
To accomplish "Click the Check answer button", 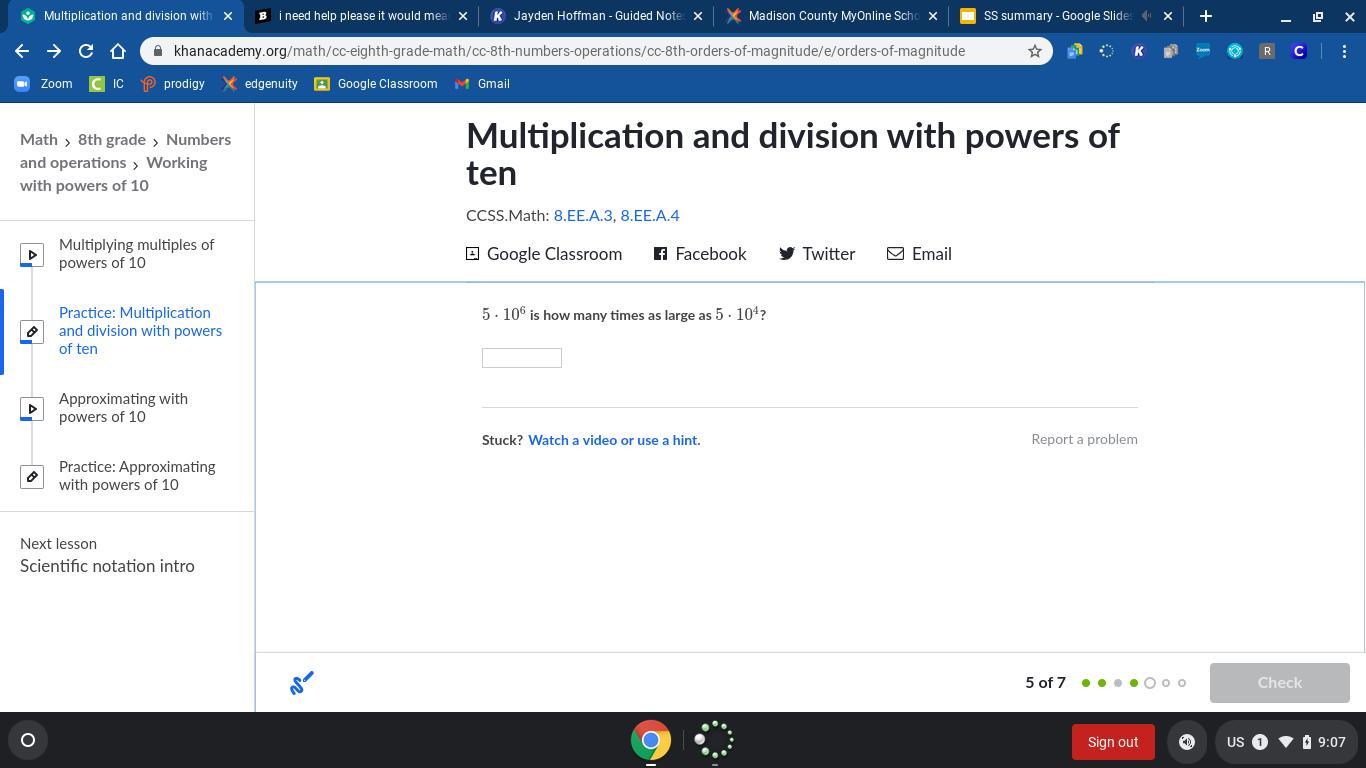I will (x=1279, y=683).
